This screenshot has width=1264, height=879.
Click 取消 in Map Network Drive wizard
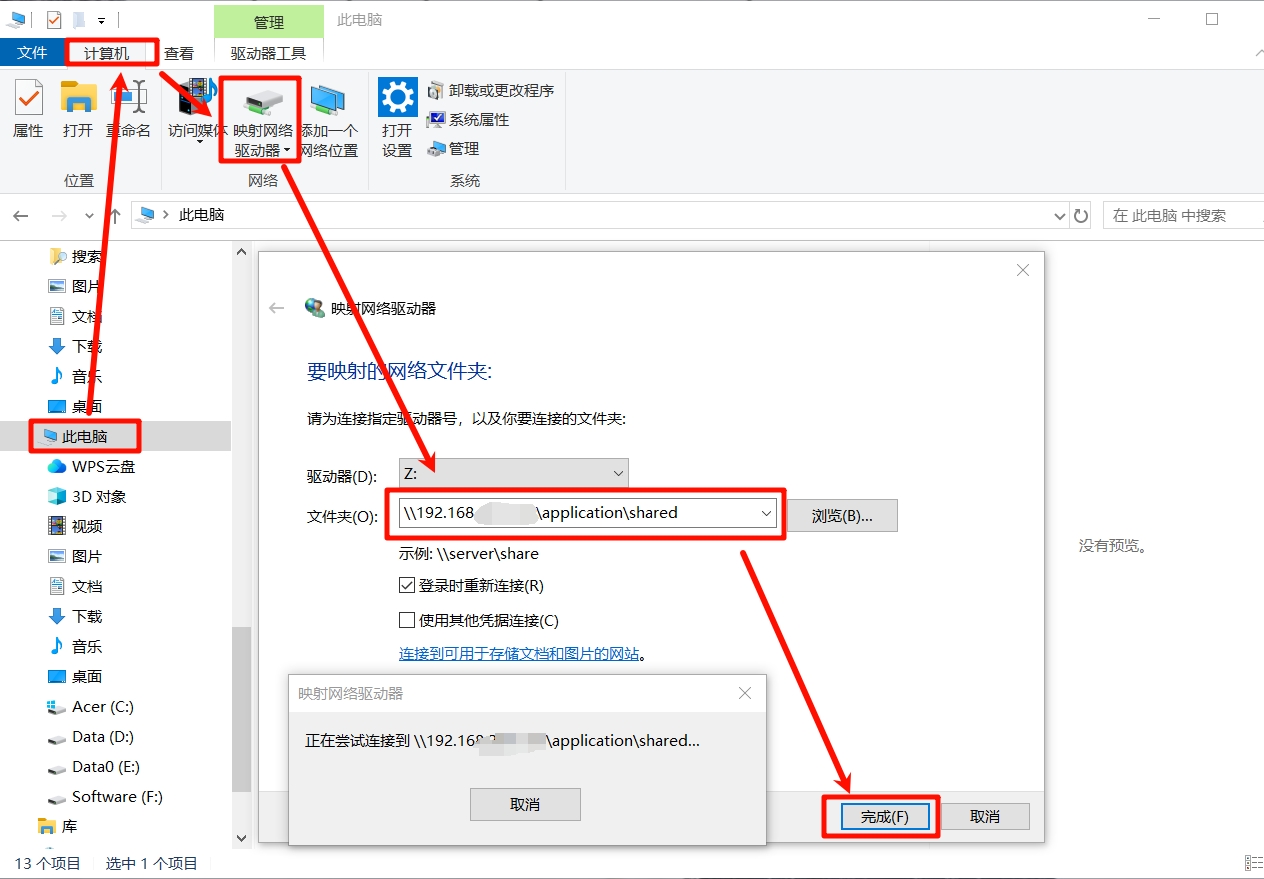click(x=985, y=816)
